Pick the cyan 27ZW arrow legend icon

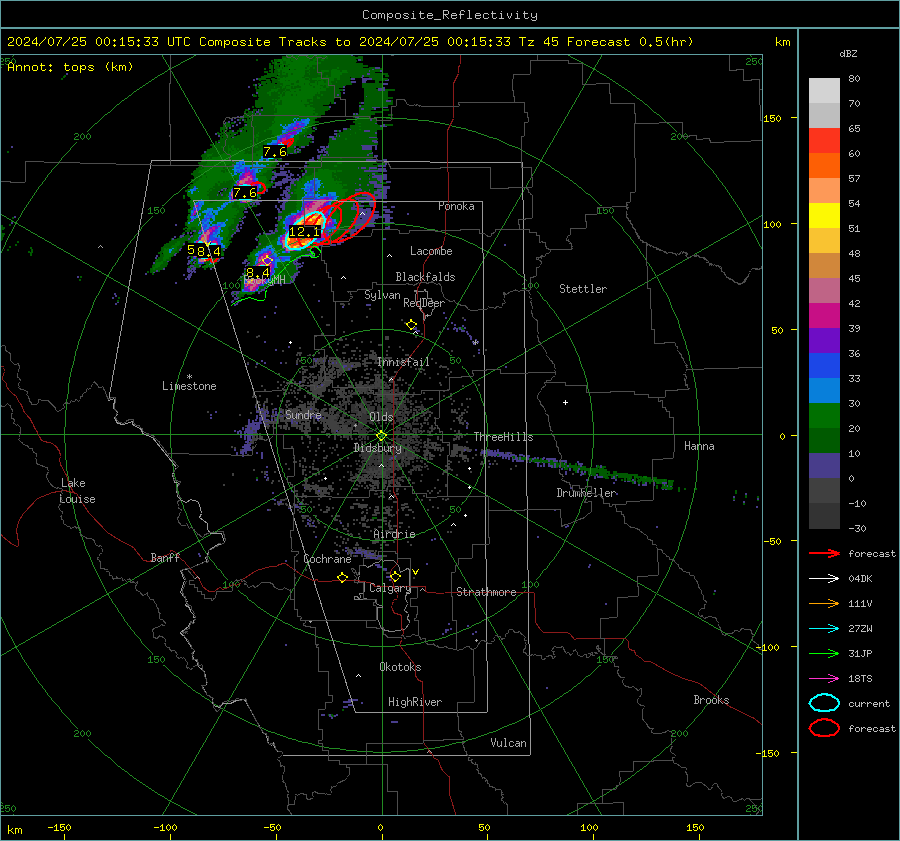pyautogui.click(x=824, y=628)
